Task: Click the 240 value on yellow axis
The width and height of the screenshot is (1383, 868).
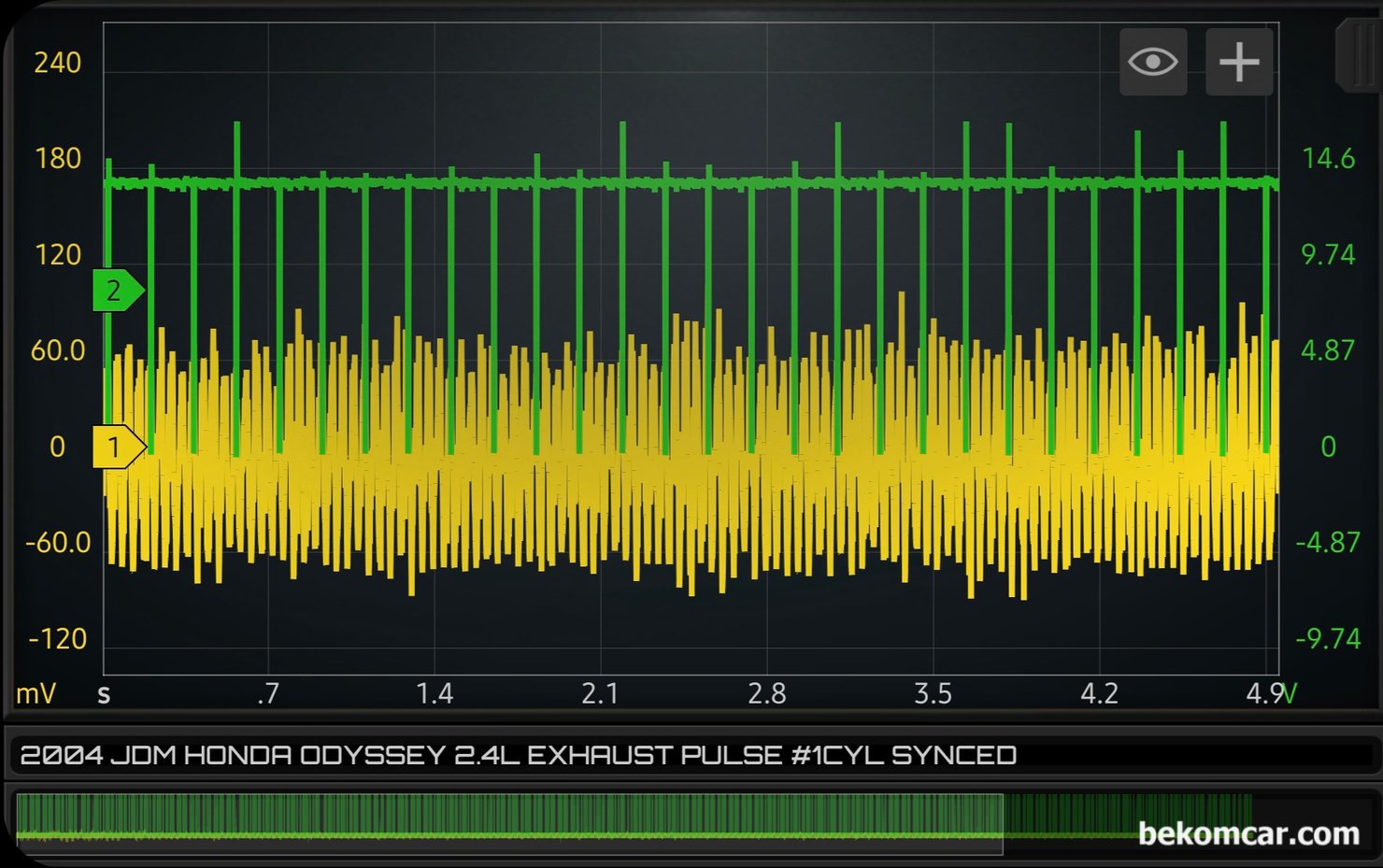Action: click(57, 63)
